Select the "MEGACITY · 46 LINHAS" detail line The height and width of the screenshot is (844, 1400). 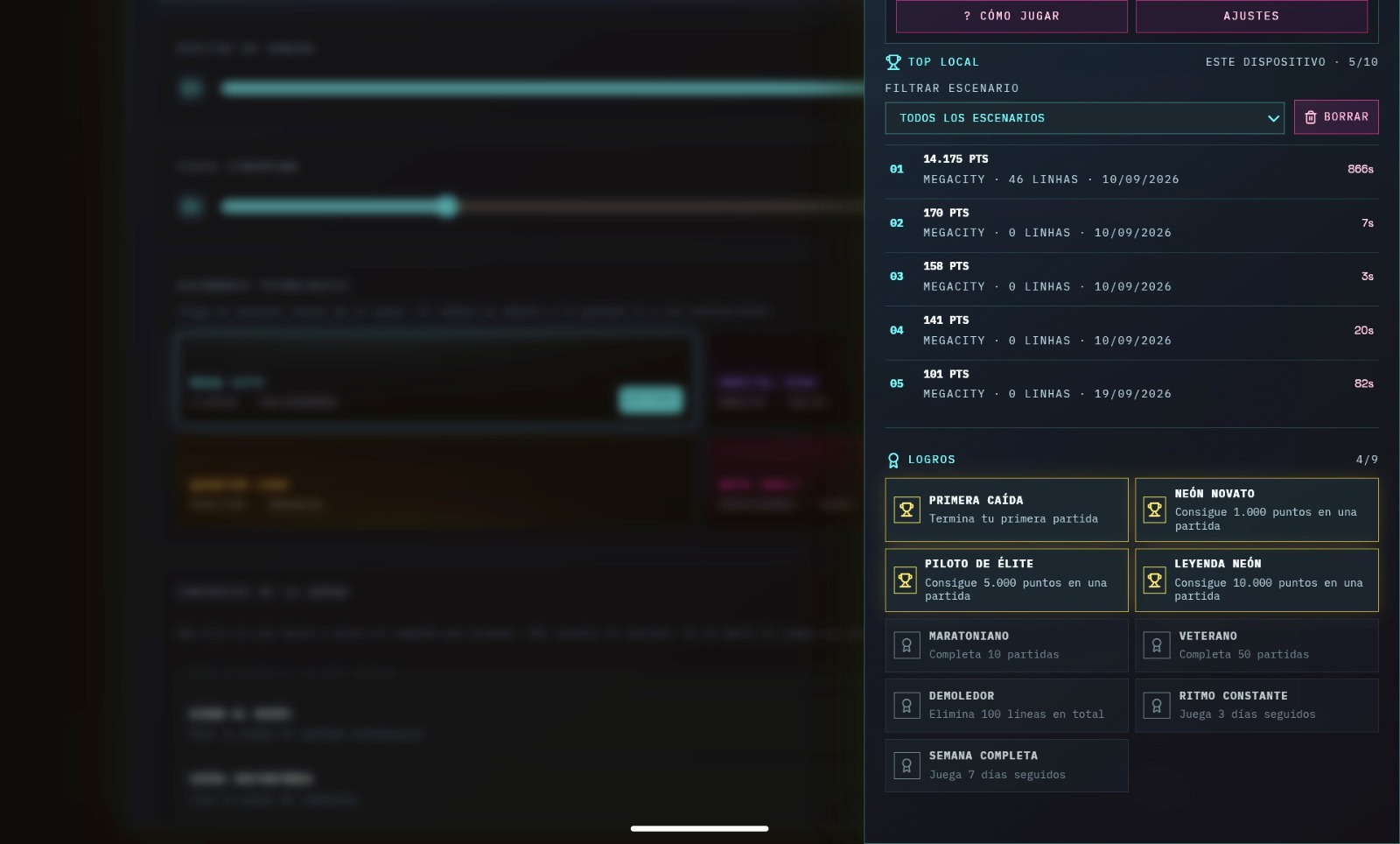(1051, 179)
